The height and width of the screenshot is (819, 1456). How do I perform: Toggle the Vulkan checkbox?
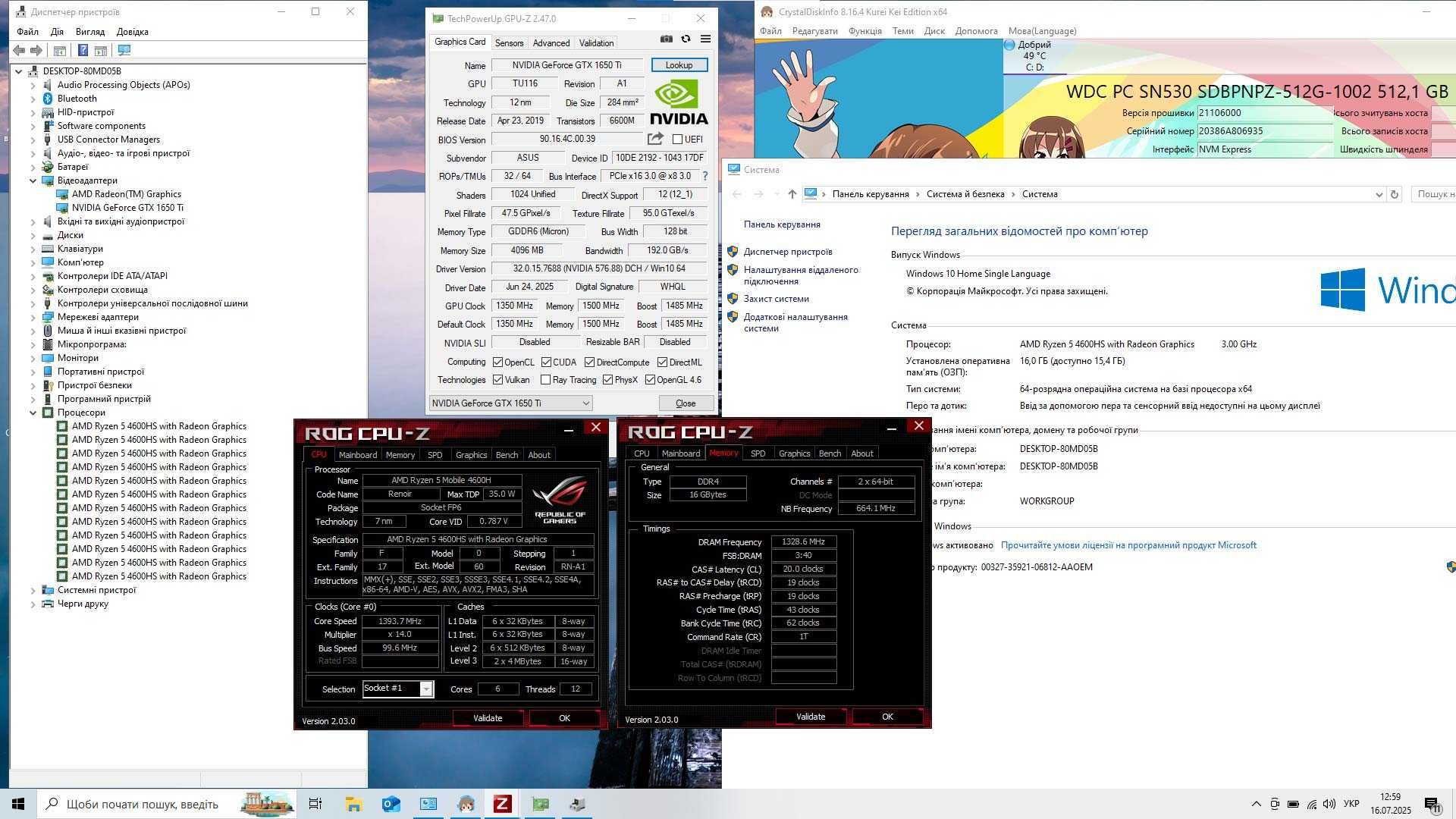pos(497,380)
